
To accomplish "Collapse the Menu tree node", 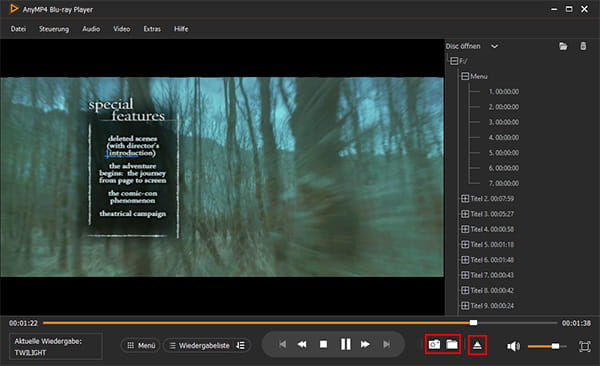I will [x=465, y=76].
